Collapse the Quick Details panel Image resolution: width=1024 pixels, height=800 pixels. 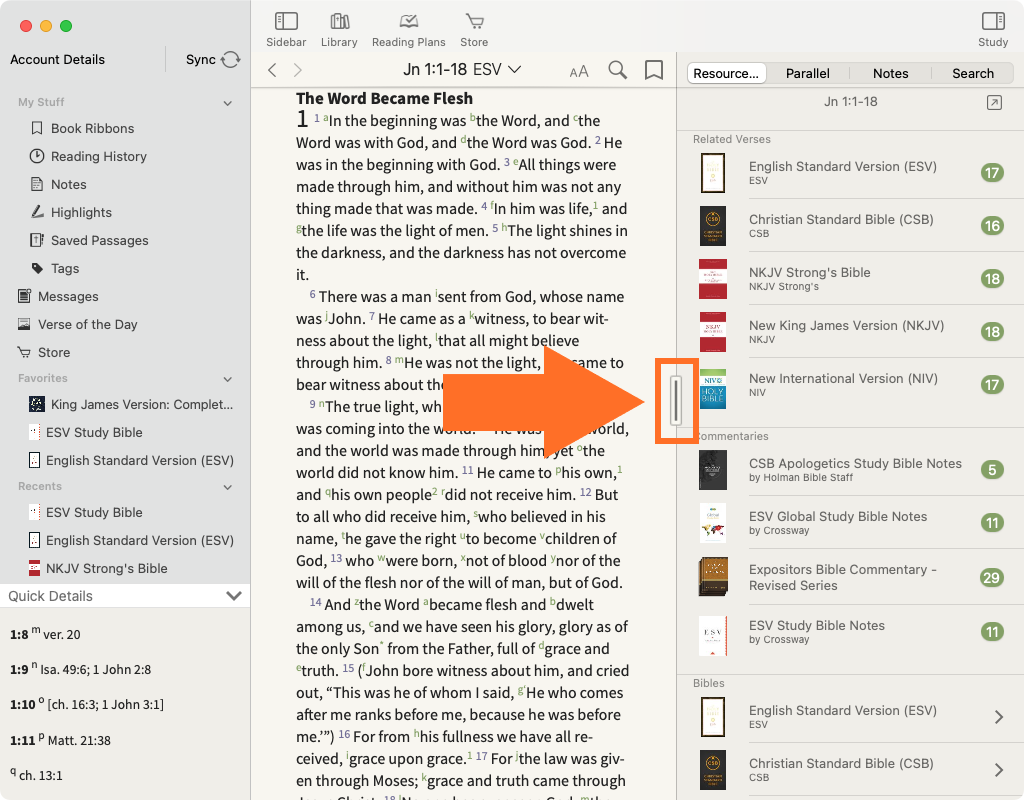pos(234,596)
